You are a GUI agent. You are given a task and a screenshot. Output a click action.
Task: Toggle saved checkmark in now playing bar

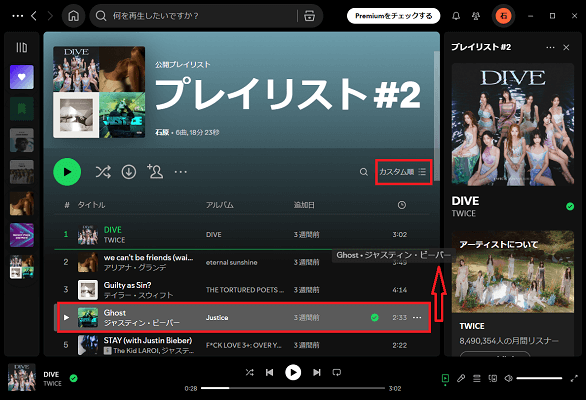[x=74, y=378]
